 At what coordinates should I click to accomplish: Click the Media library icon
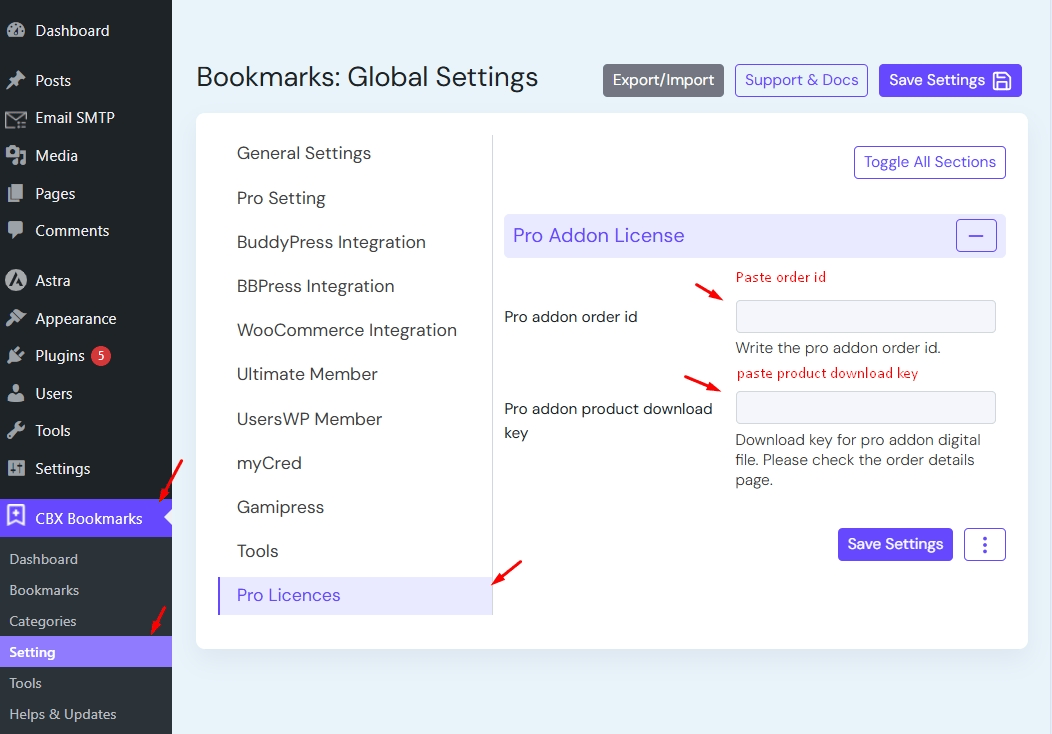17,156
